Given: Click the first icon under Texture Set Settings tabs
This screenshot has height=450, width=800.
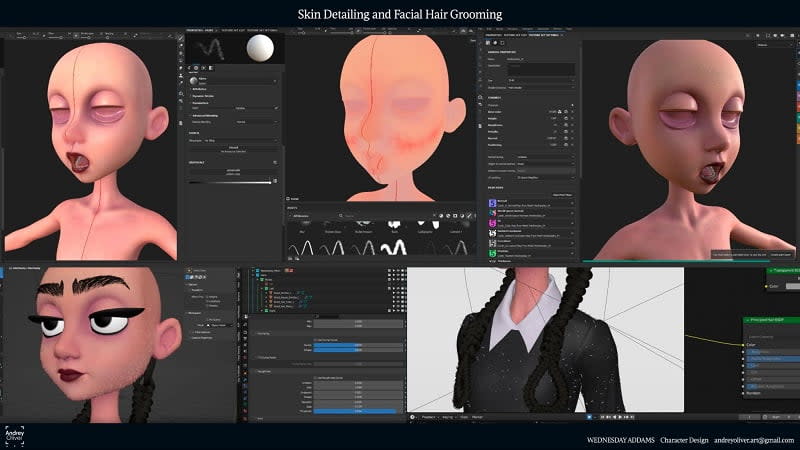Looking at the screenshot, I should click(x=488, y=43).
